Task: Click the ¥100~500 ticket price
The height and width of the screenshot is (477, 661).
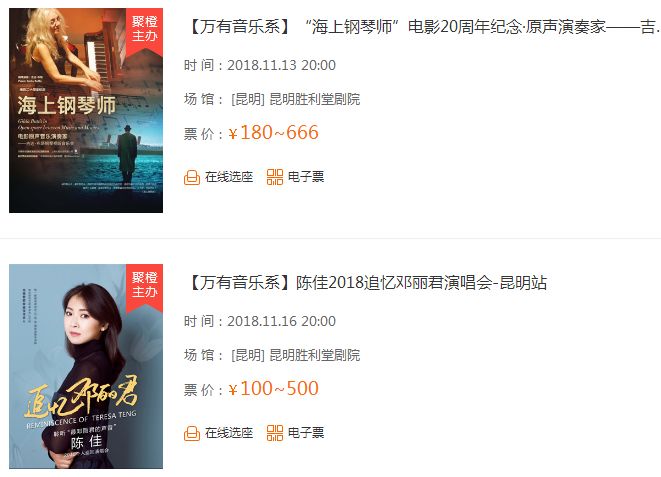Action: click(x=273, y=389)
